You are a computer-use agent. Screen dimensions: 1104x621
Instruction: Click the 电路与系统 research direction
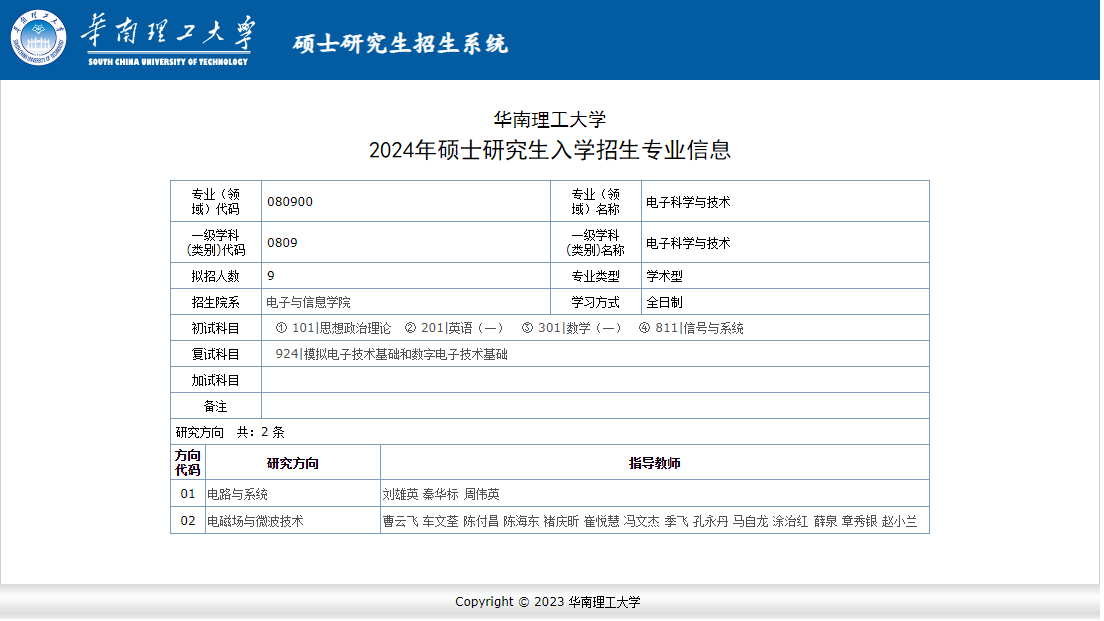coord(237,495)
